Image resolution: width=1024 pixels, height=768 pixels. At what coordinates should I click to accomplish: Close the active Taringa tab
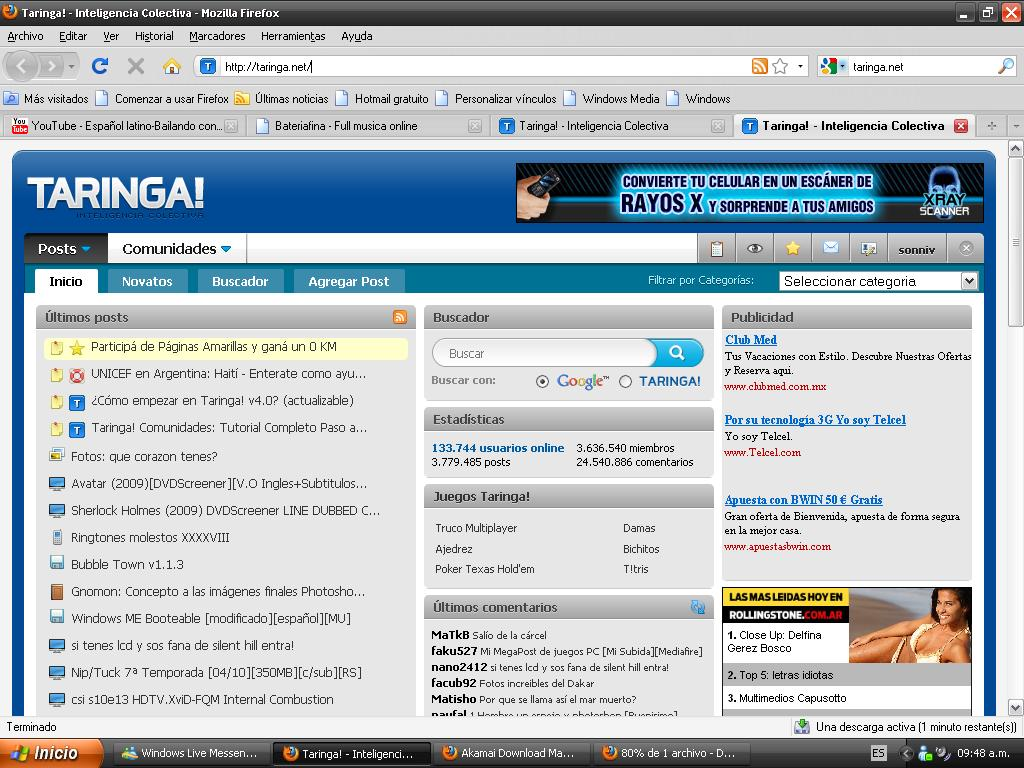tap(961, 126)
